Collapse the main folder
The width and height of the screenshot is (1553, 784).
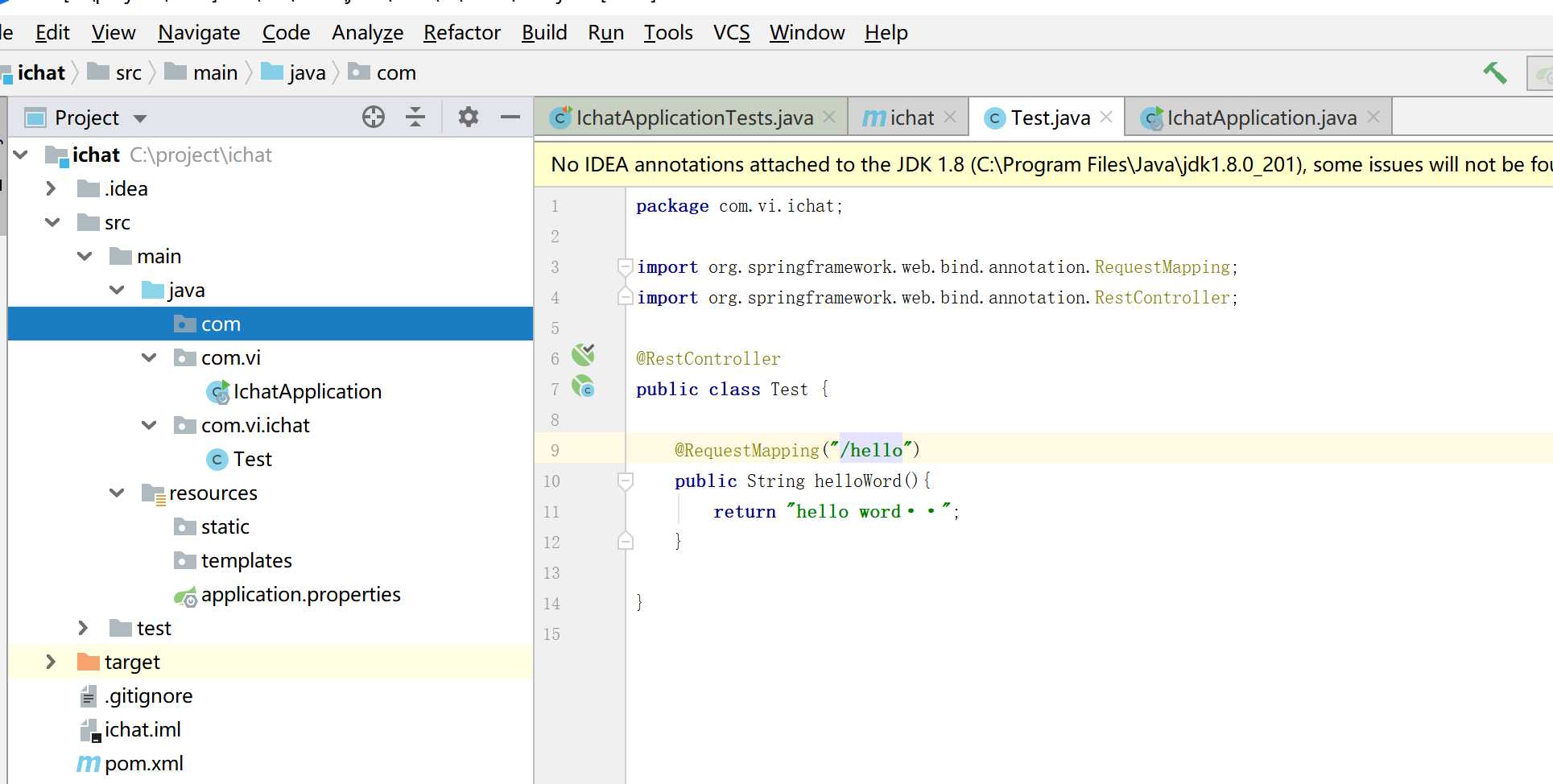(x=85, y=256)
